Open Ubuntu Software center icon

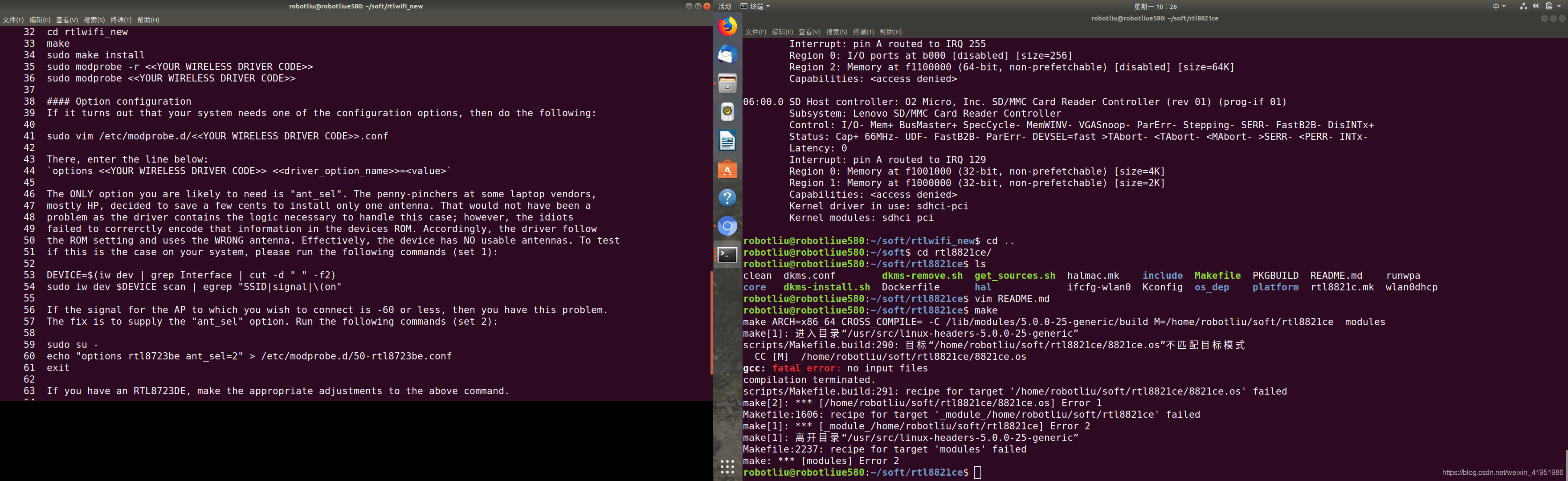tap(727, 169)
